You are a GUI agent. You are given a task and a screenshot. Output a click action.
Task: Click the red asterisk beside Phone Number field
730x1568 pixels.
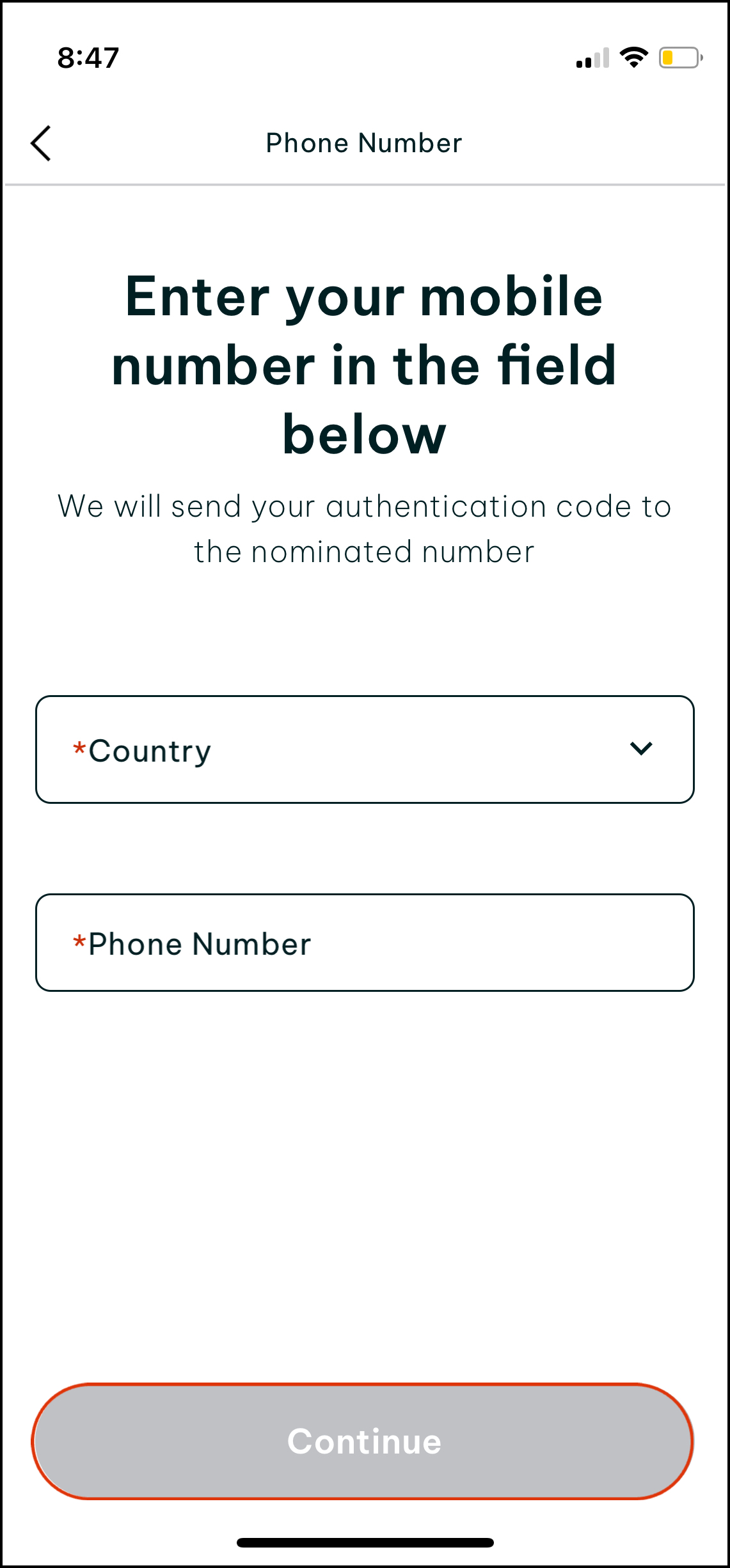point(79,941)
